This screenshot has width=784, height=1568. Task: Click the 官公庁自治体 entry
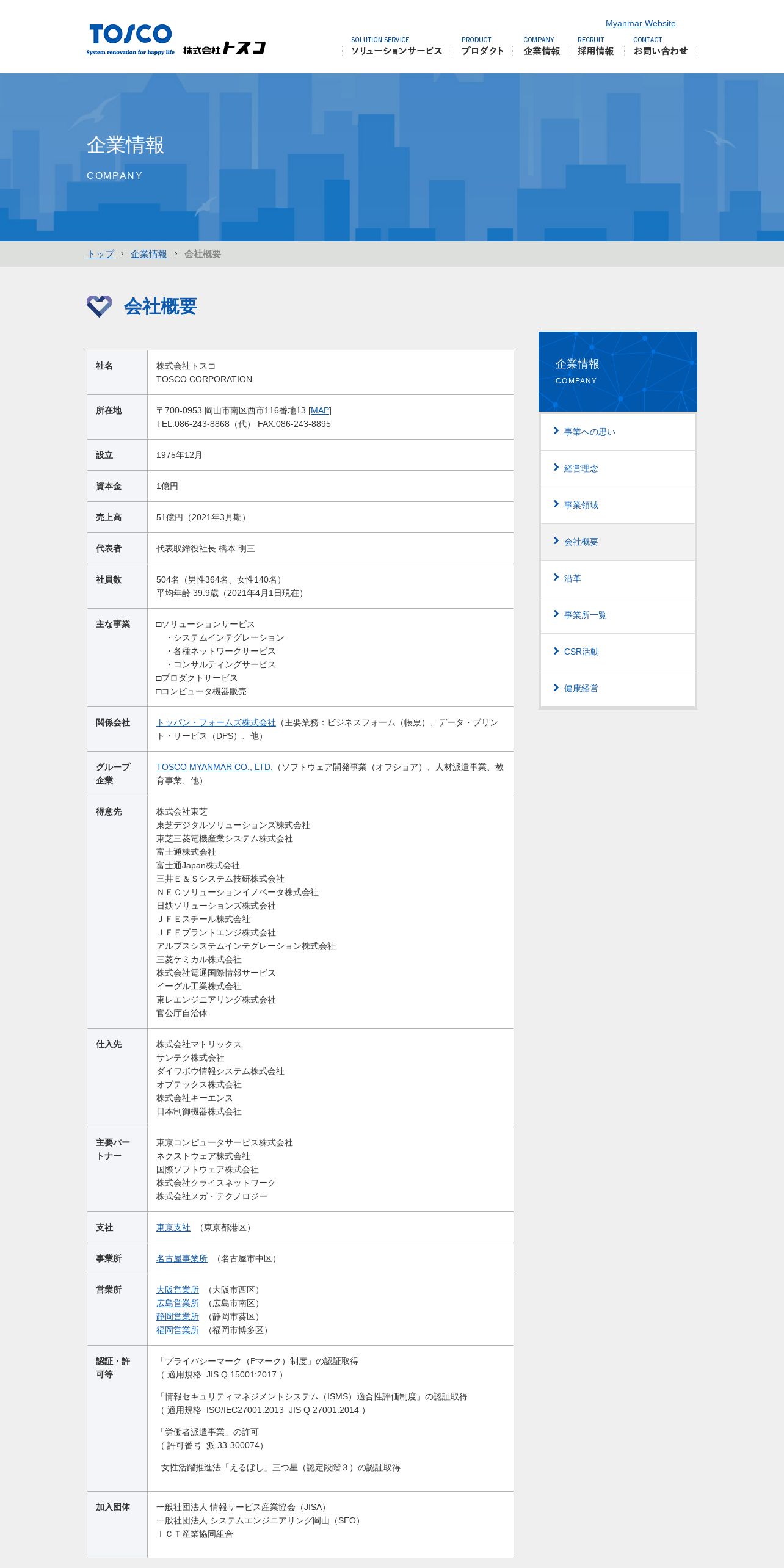coord(182,1013)
